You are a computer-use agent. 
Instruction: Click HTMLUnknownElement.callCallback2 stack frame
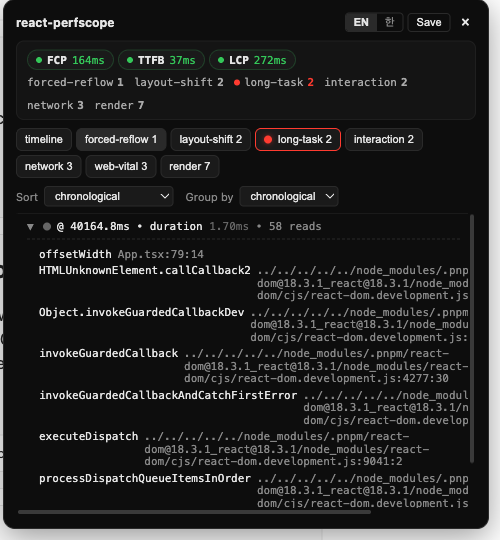[145, 270]
